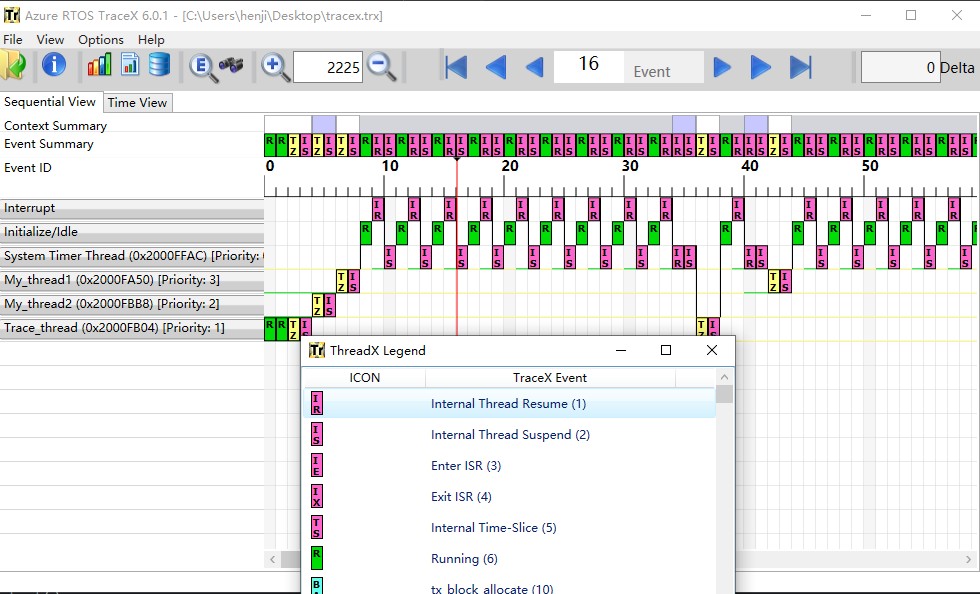The height and width of the screenshot is (594, 980).
Task: Click inside the event number field showing 16
Action: (588, 66)
